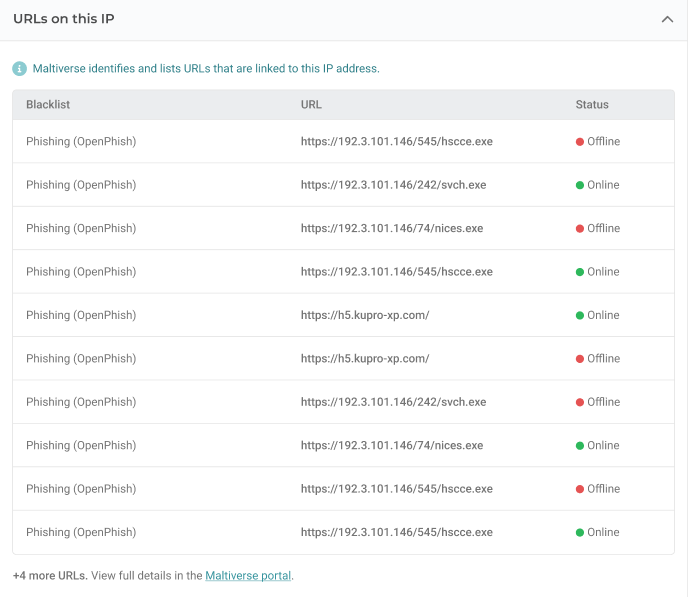Image resolution: width=688 pixels, height=597 pixels.
Task: Click the red status dot in first table row
Action: [x=580, y=142]
